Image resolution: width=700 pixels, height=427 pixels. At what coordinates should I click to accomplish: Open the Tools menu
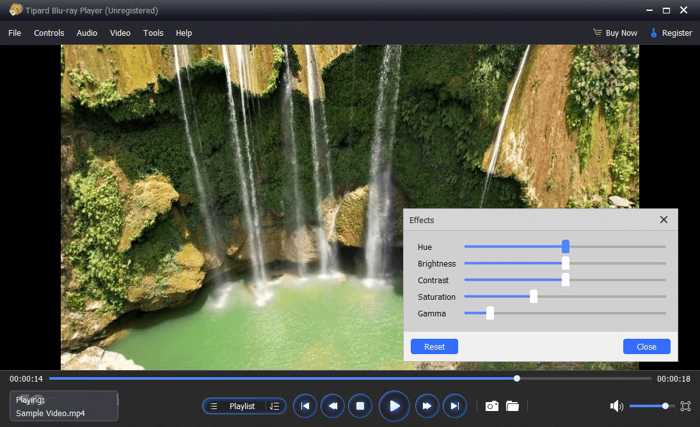(x=153, y=33)
